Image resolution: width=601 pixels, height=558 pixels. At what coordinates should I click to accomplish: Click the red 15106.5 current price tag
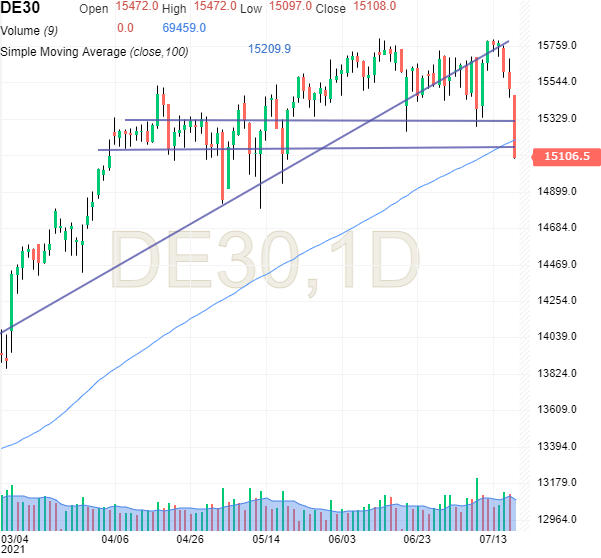[x=564, y=156]
